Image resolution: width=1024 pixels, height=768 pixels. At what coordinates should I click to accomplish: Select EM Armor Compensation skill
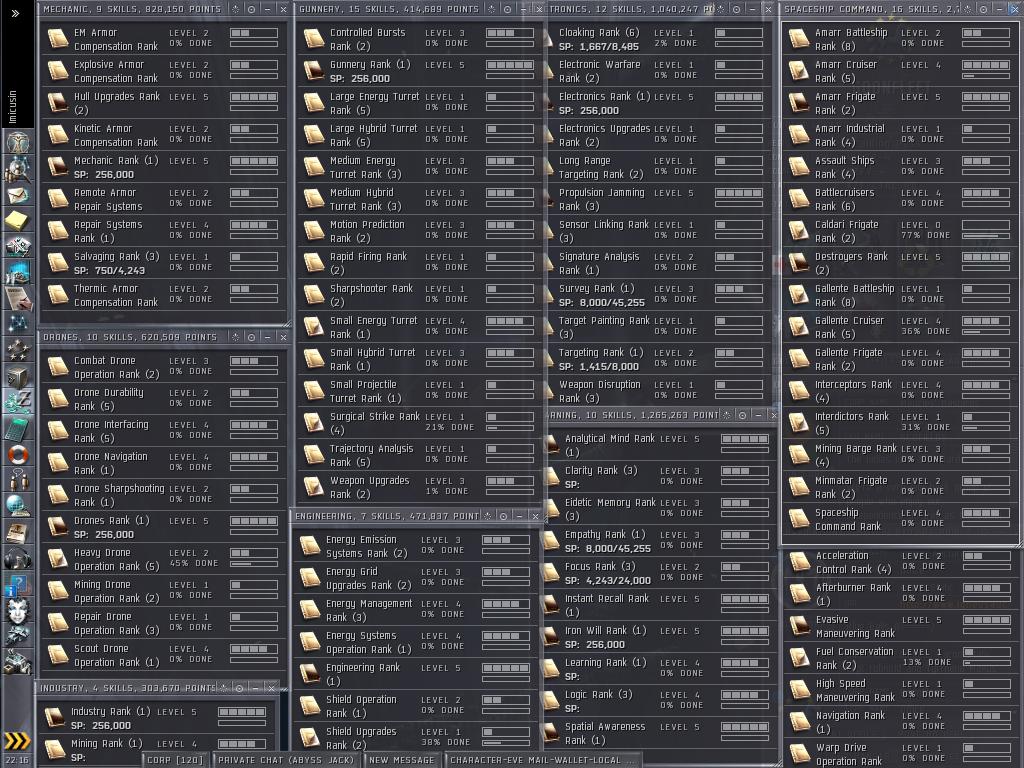coord(164,39)
